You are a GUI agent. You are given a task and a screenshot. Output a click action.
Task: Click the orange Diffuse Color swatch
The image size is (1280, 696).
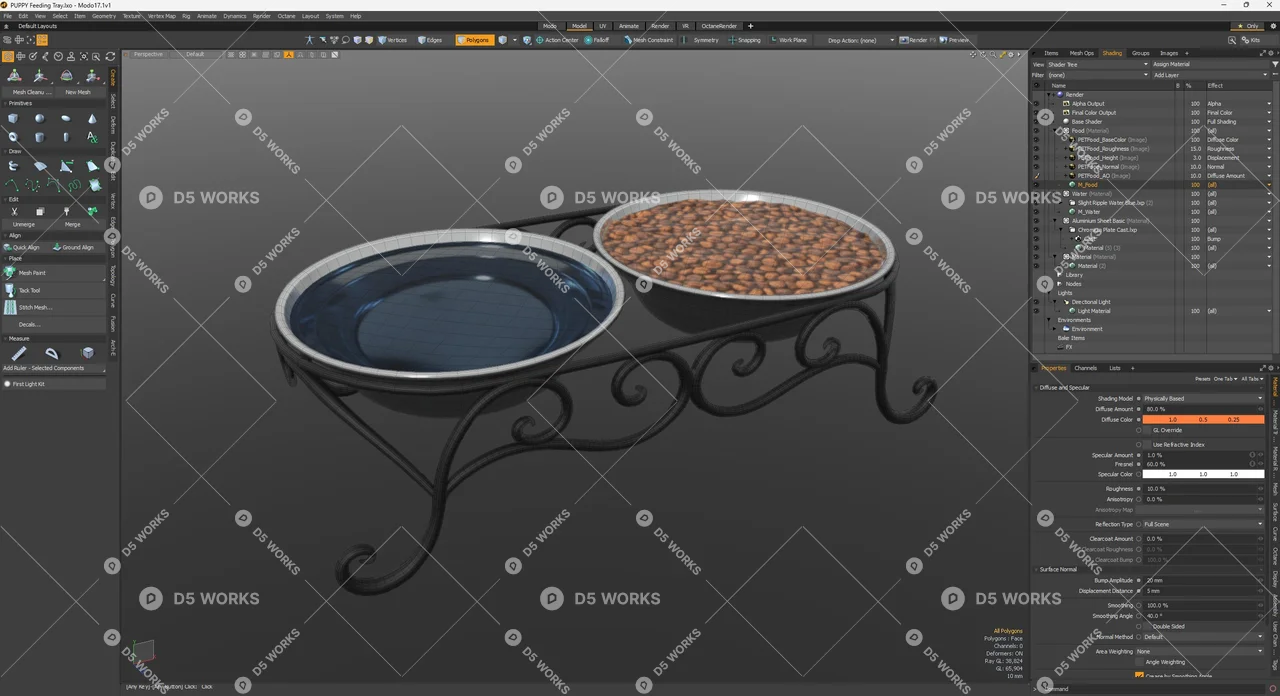[x=1203, y=420]
